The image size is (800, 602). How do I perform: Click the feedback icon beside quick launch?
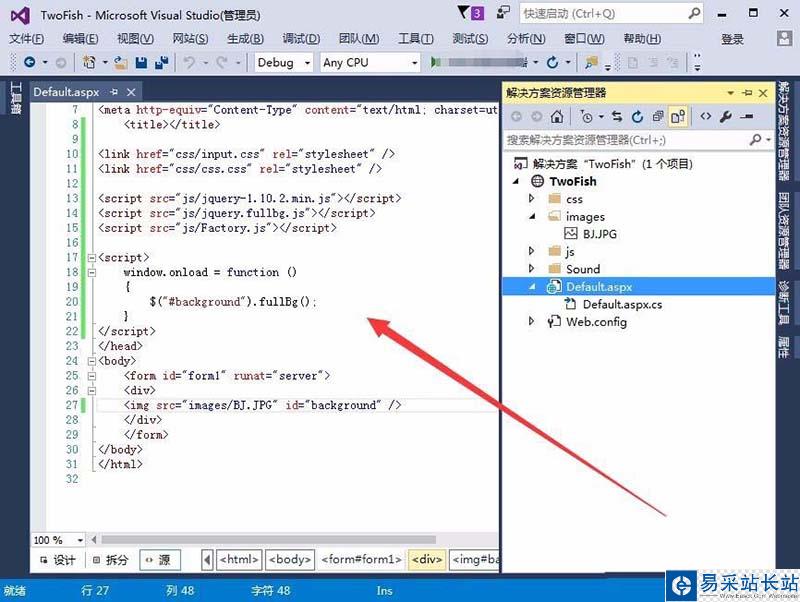coord(503,13)
